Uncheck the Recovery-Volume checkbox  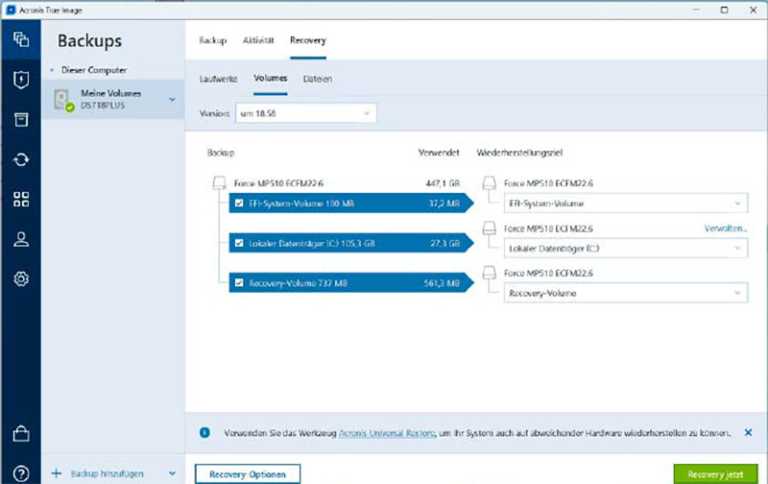239,283
